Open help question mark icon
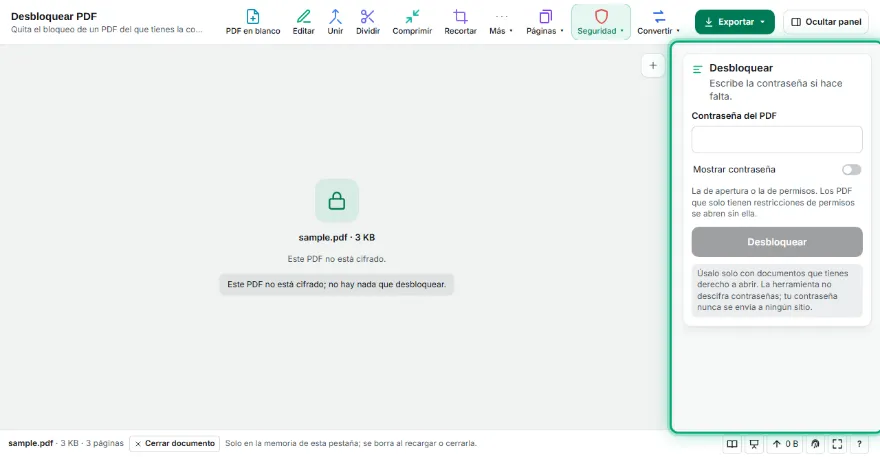 pos(859,444)
